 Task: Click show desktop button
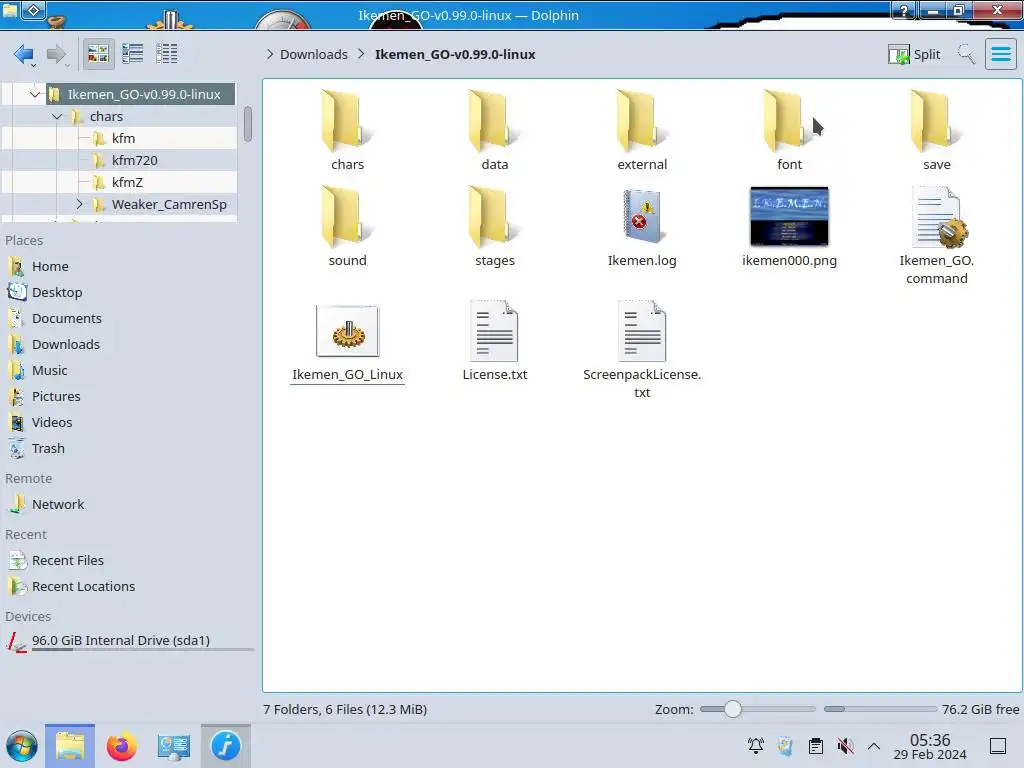[x=998, y=746]
